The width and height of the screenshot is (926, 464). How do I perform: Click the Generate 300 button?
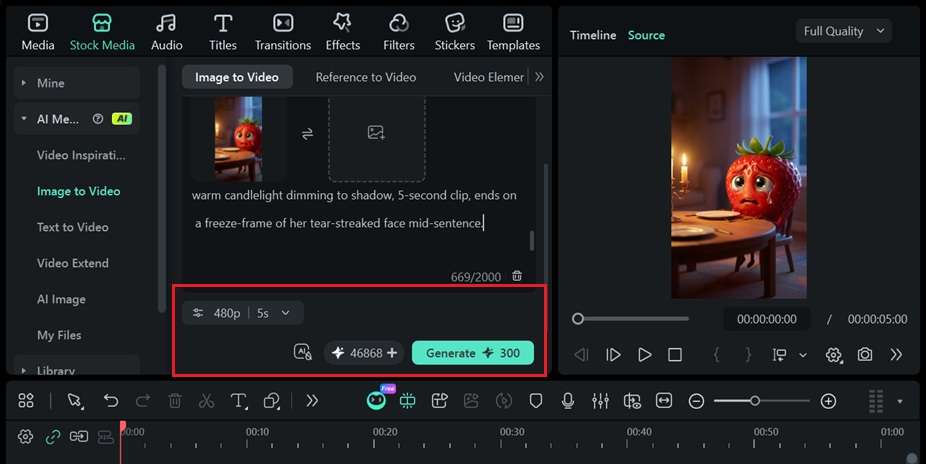(x=472, y=353)
